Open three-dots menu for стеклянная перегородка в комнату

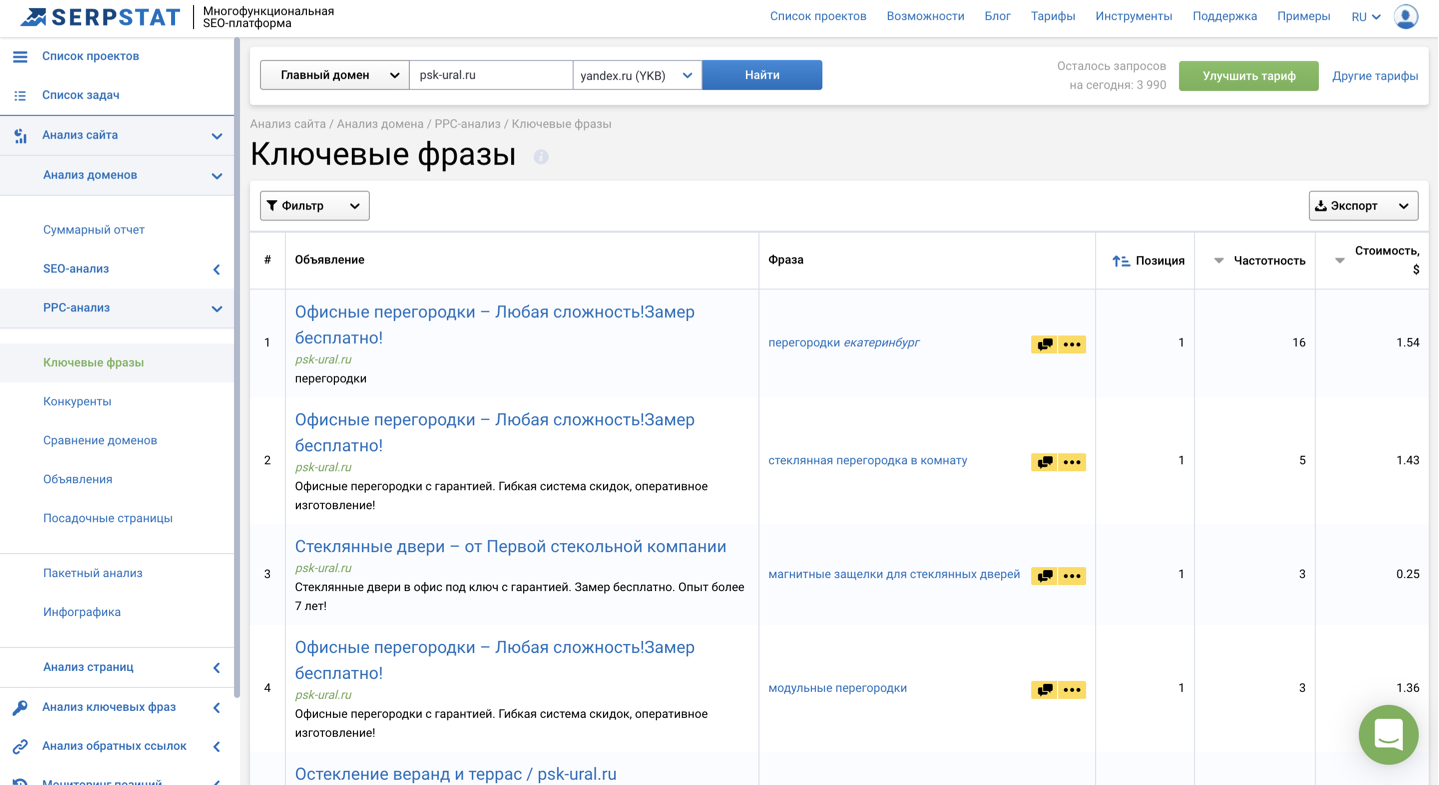coord(1072,462)
